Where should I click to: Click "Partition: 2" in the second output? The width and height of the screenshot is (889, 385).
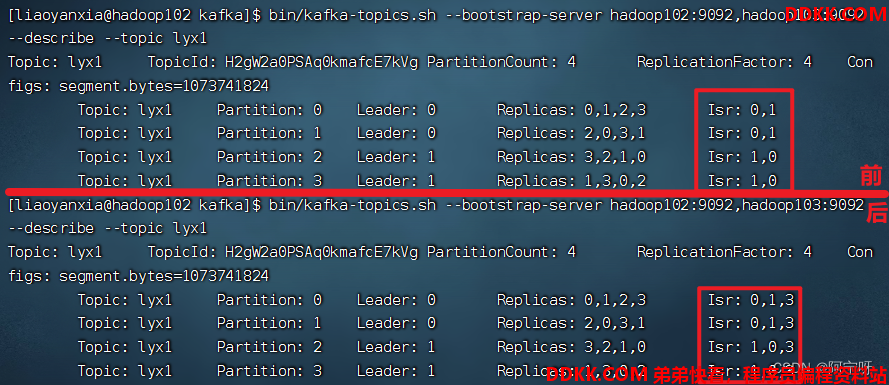(x=269, y=347)
